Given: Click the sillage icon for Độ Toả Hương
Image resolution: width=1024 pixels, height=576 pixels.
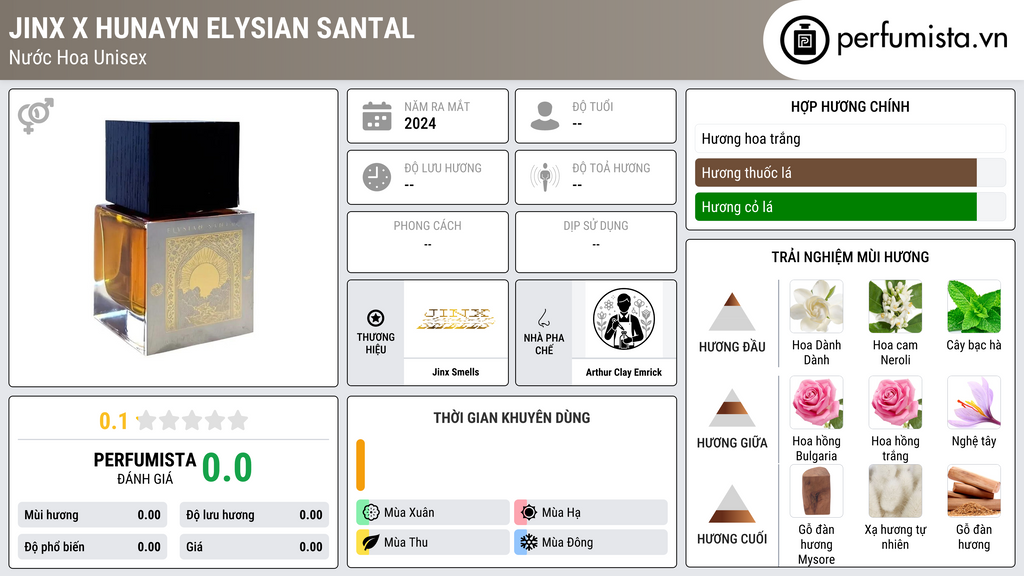Looking at the screenshot, I should click(545, 177).
